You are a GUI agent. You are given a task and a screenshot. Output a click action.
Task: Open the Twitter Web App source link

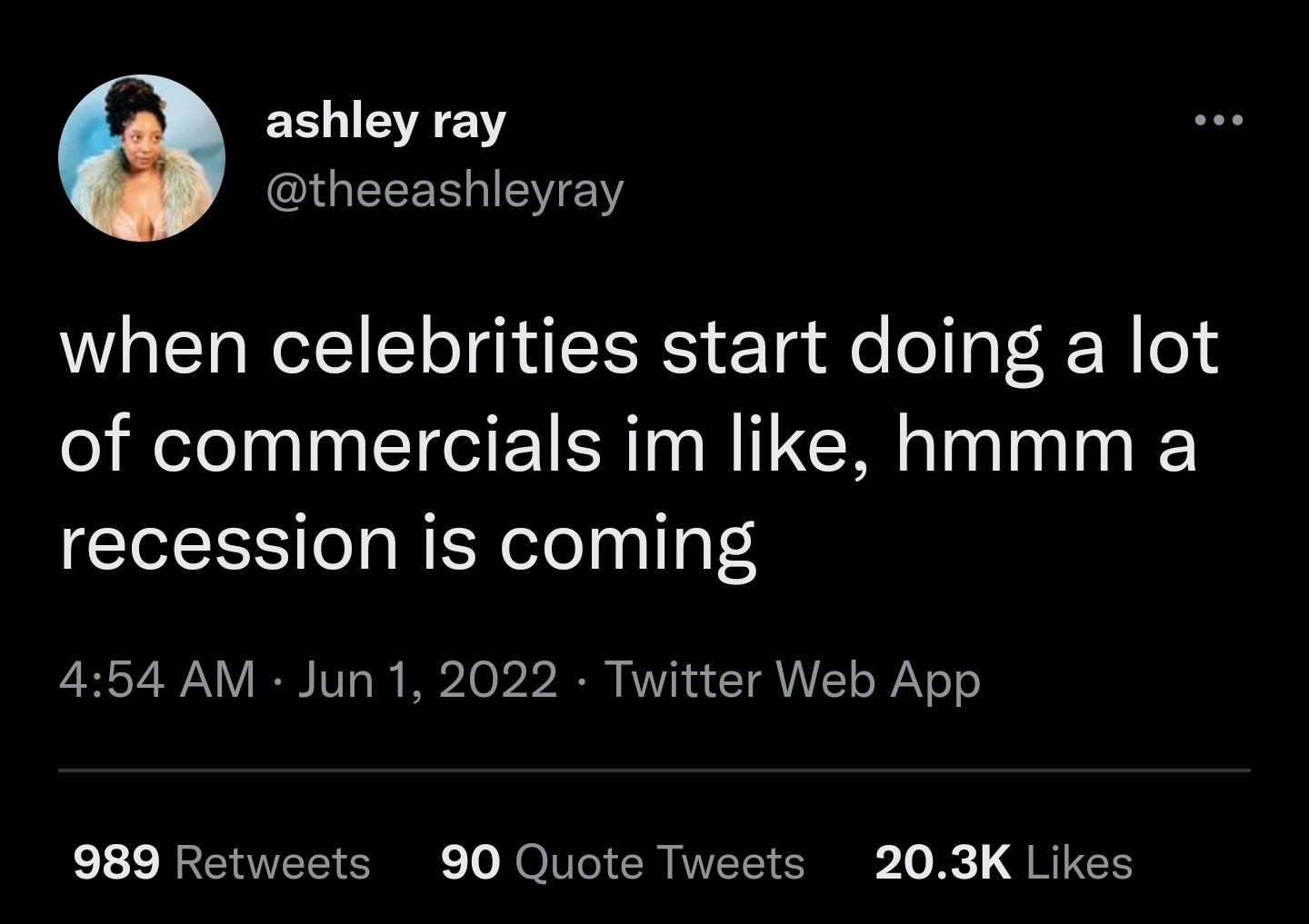pos(792,679)
